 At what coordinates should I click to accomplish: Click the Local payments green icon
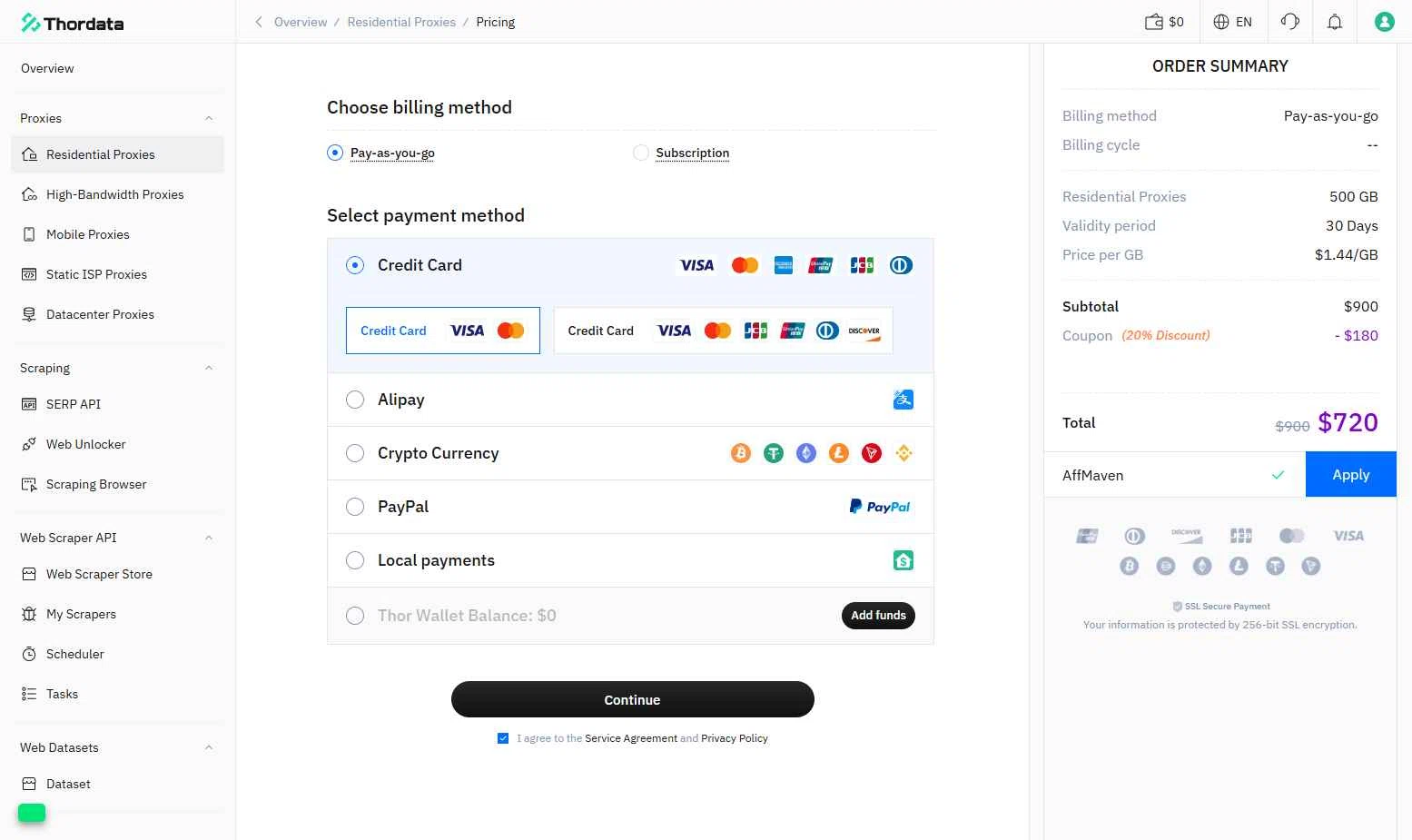(903, 560)
